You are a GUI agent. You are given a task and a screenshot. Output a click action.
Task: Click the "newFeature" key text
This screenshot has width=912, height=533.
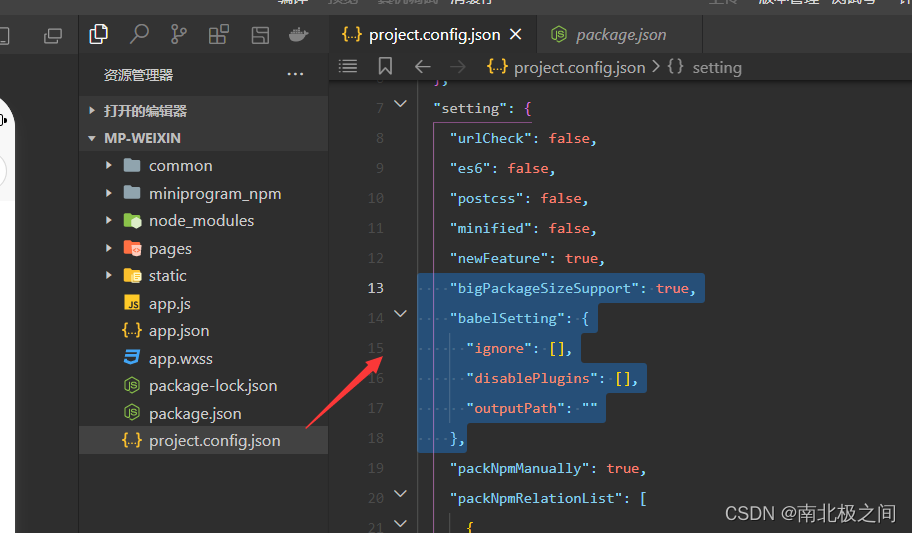499,258
